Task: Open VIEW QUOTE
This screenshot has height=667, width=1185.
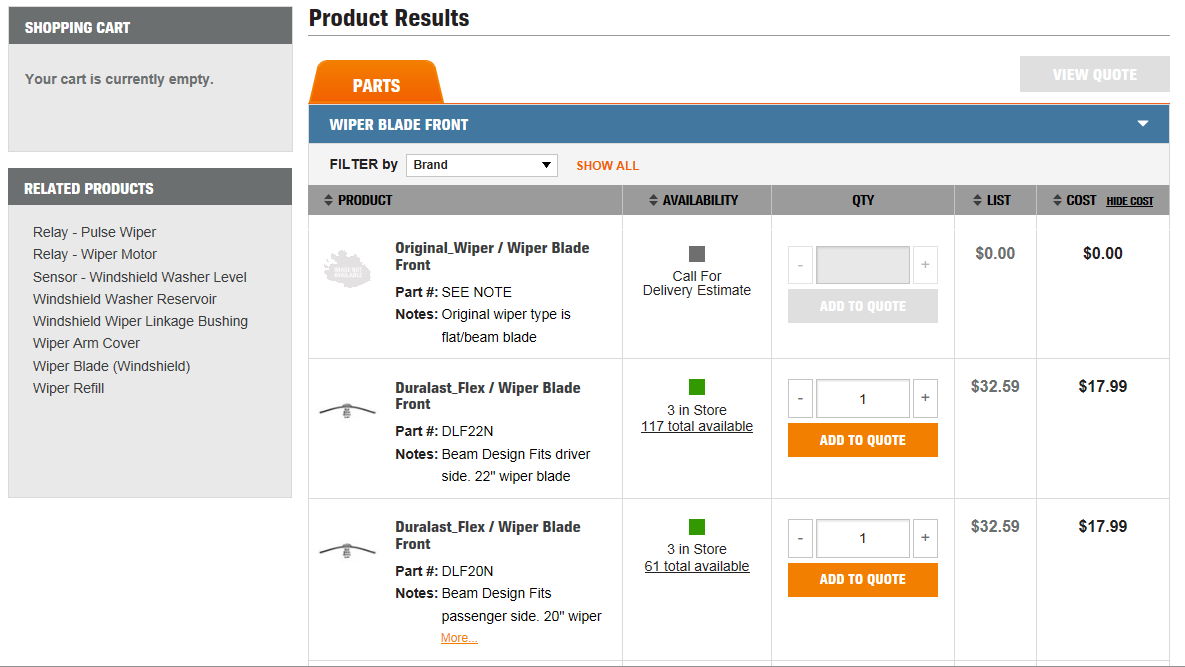Action: pyautogui.click(x=1094, y=73)
